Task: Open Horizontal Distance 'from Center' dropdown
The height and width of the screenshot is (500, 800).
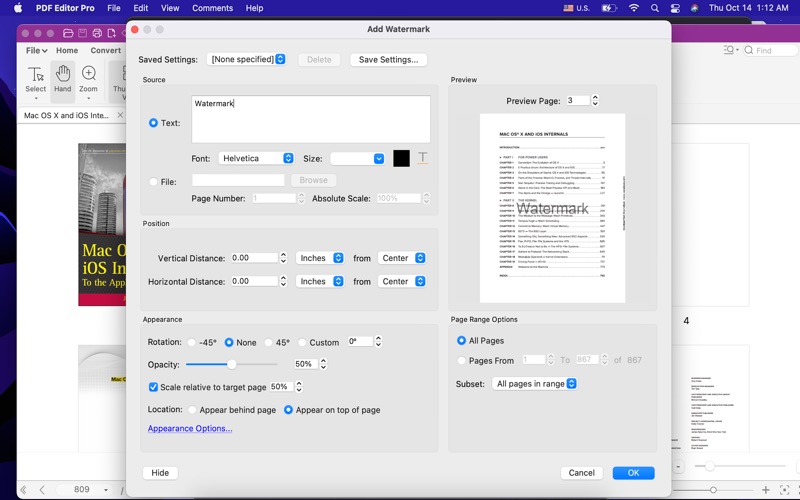Action: [402, 281]
